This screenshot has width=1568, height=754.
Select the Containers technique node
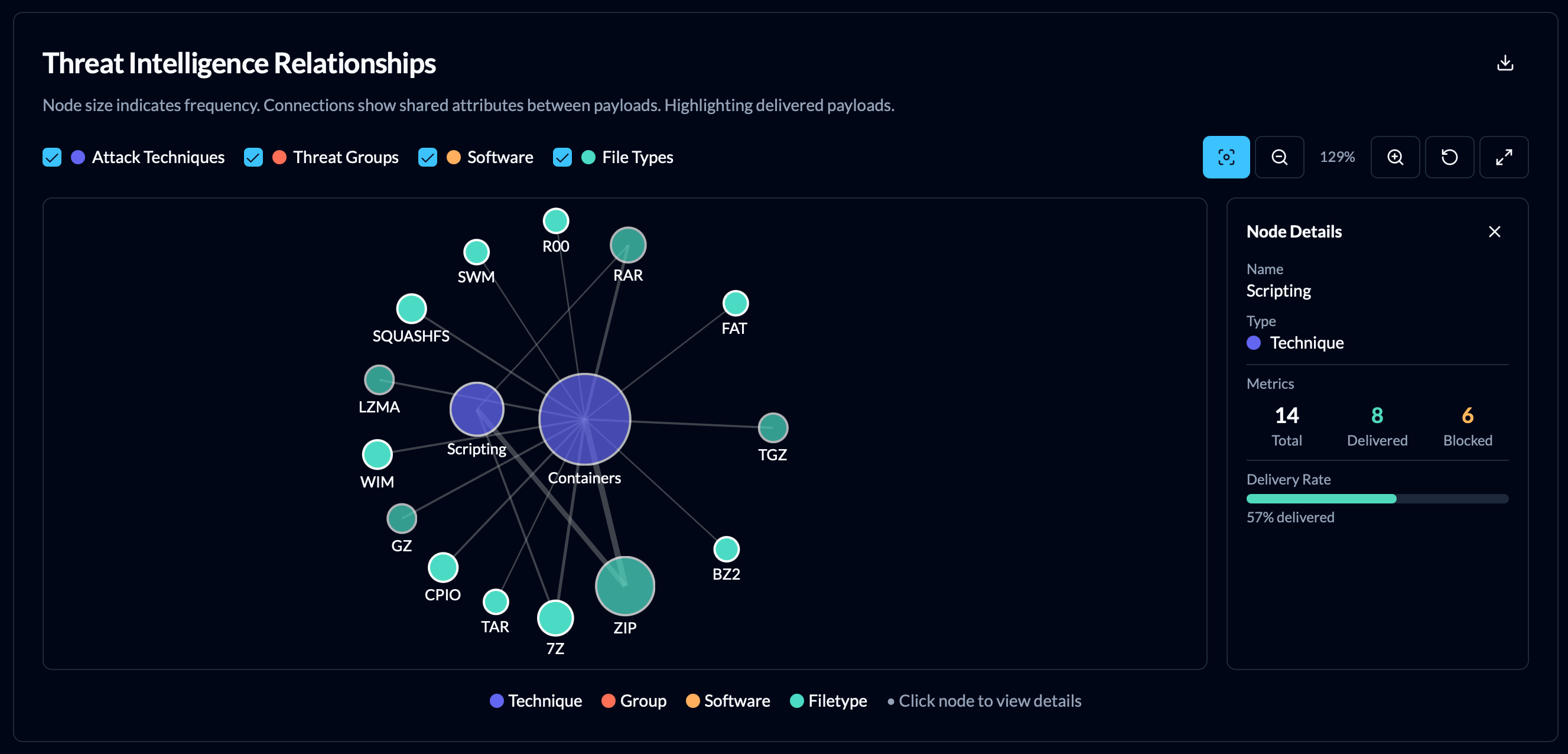(x=584, y=419)
